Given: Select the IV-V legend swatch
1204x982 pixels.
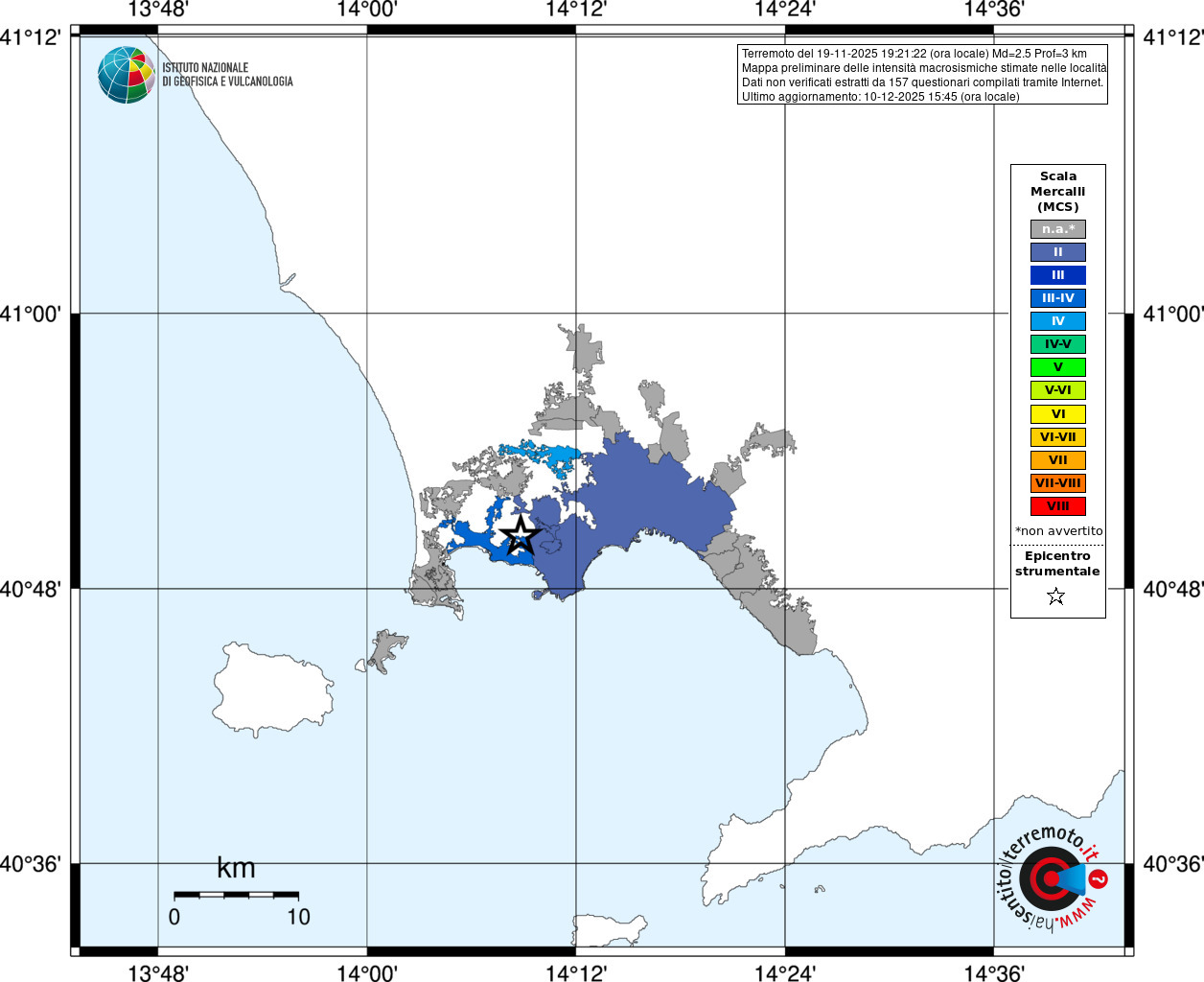Looking at the screenshot, I should pos(1058,344).
